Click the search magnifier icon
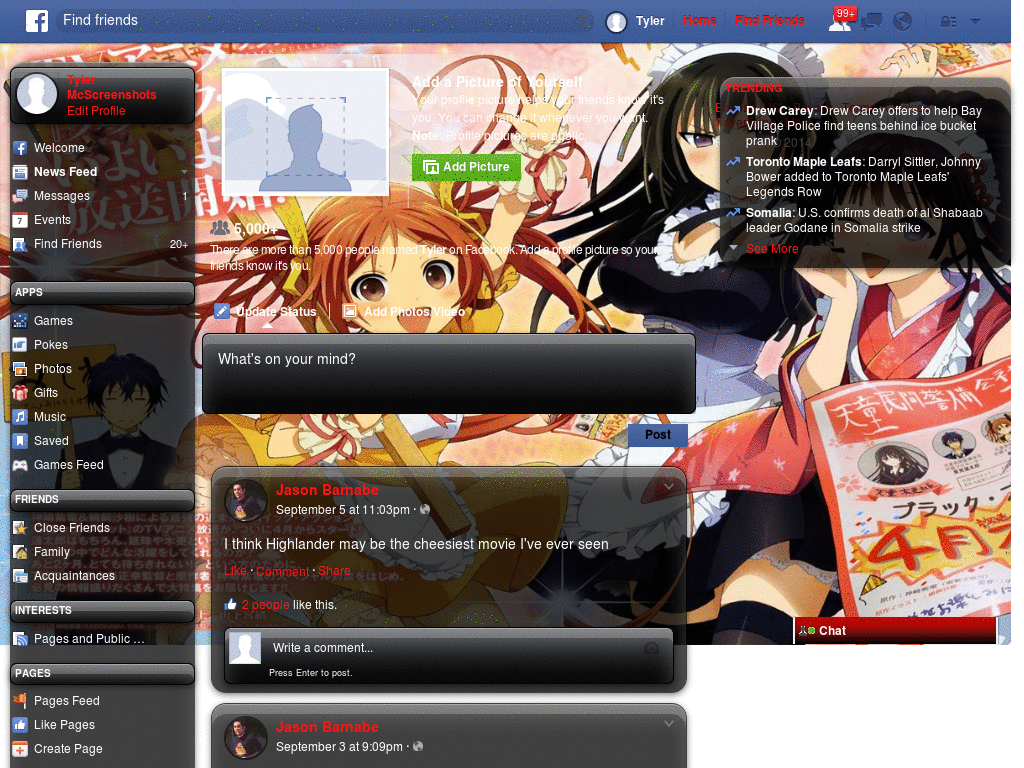This screenshot has width=1024, height=768. click(582, 22)
